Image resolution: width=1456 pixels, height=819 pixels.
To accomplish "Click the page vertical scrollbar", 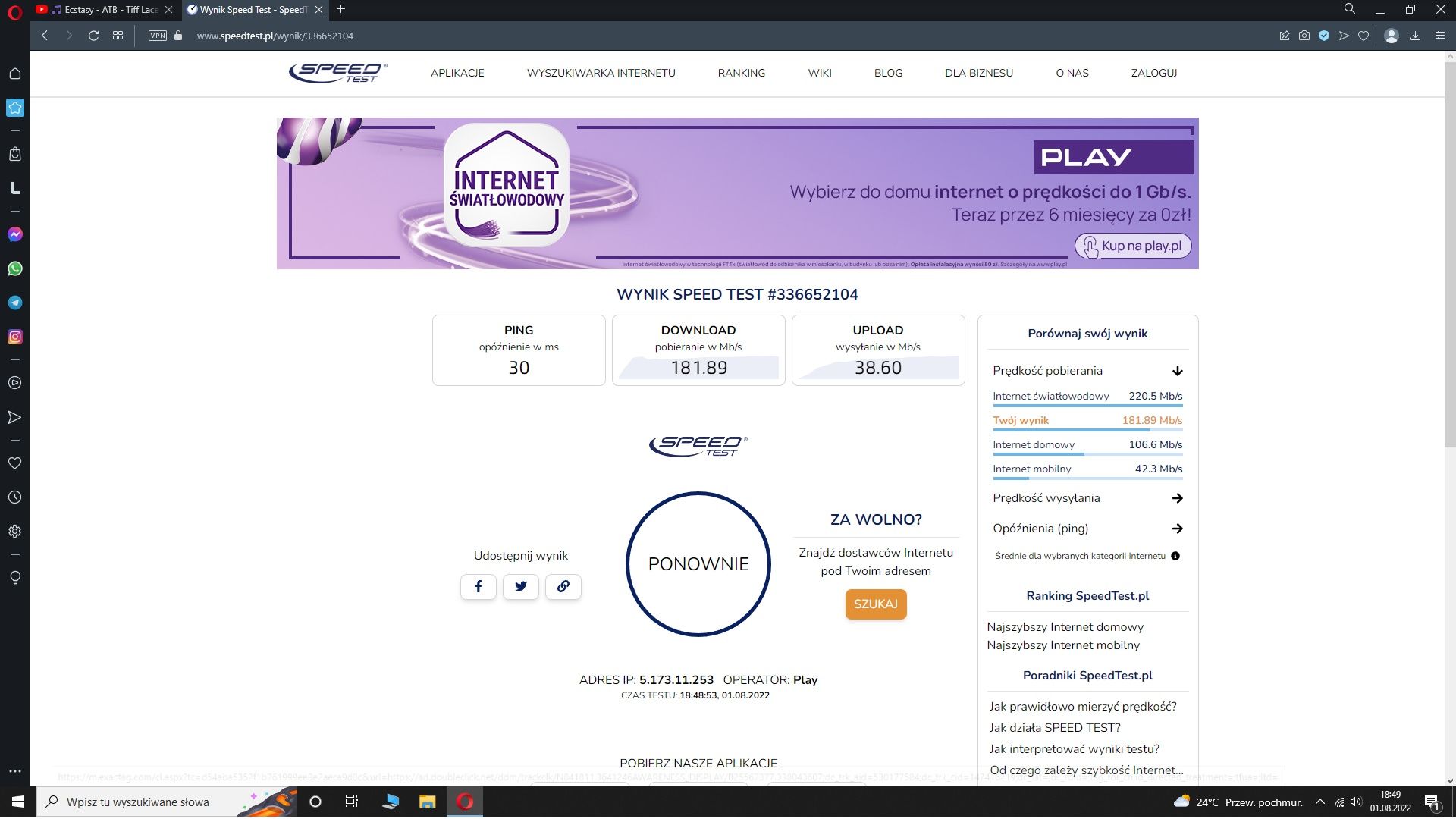I will [1450, 254].
